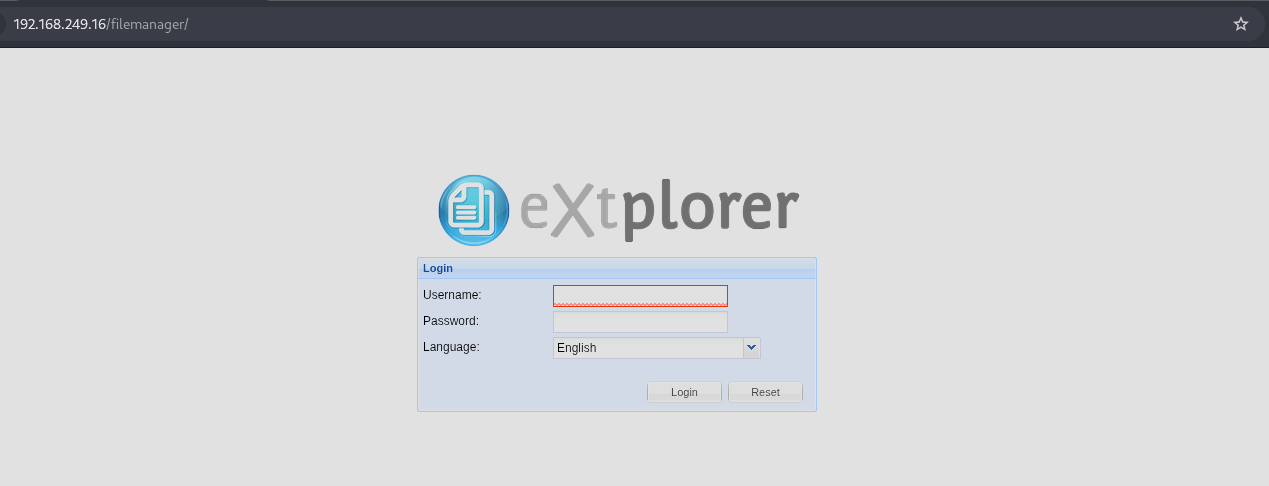Click the Username: label
The image size is (1269, 486).
coord(452,295)
